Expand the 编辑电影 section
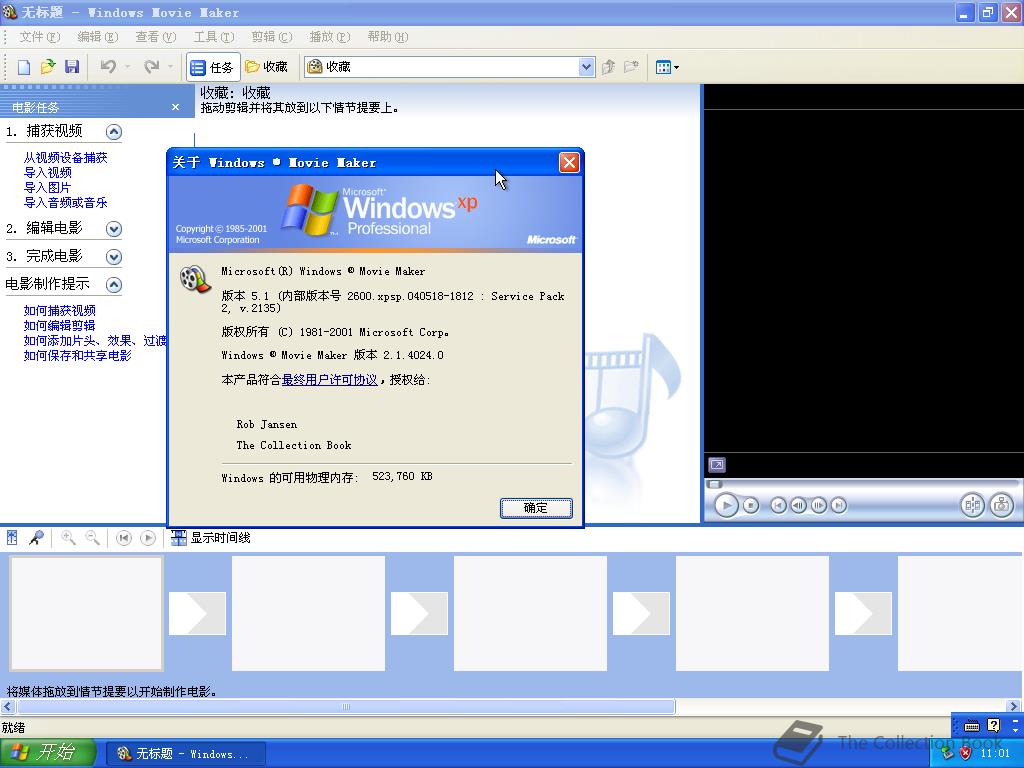1024x768 pixels. (x=114, y=229)
